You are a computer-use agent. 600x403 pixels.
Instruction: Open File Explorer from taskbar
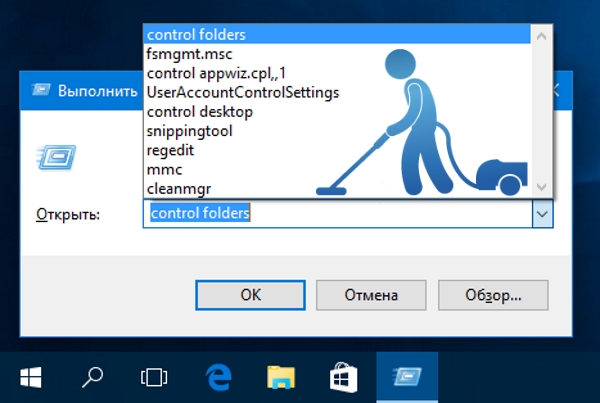click(281, 377)
